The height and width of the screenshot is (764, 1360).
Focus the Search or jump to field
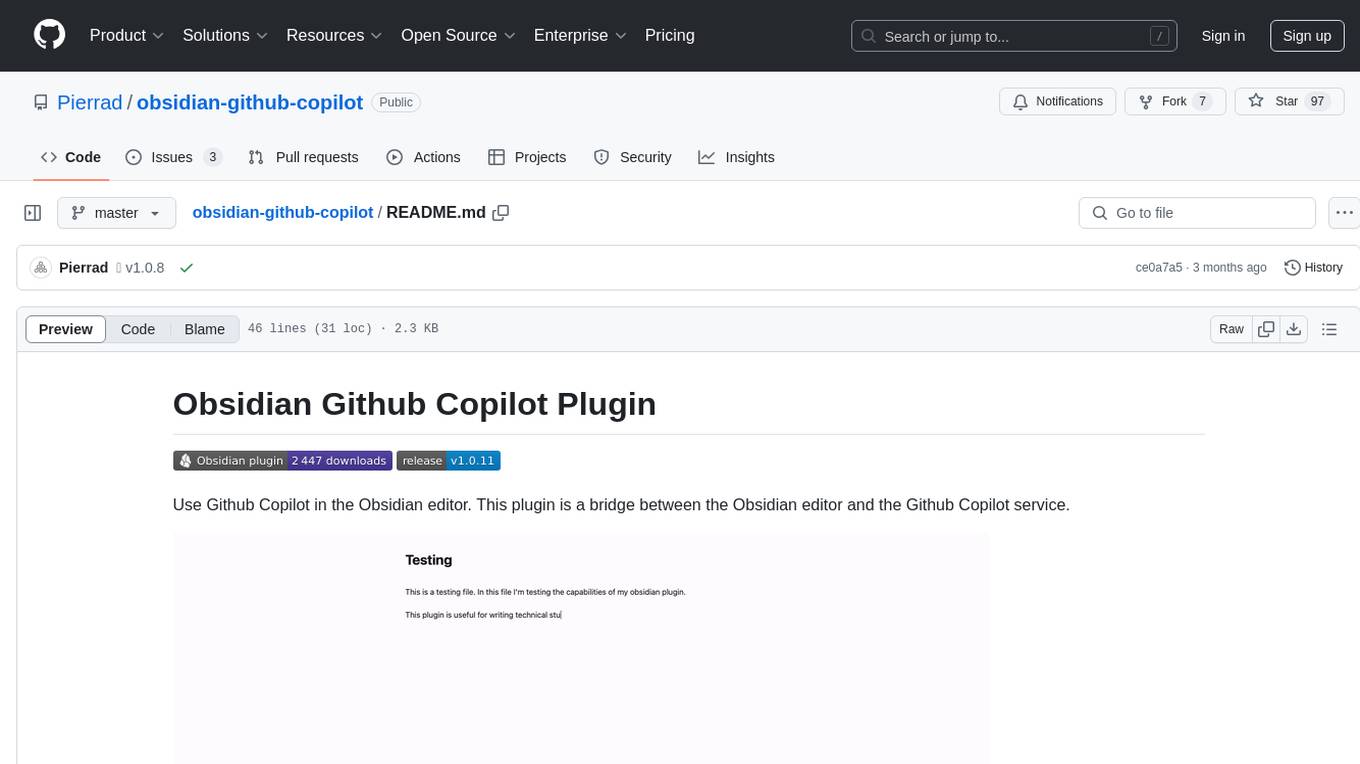1014,36
